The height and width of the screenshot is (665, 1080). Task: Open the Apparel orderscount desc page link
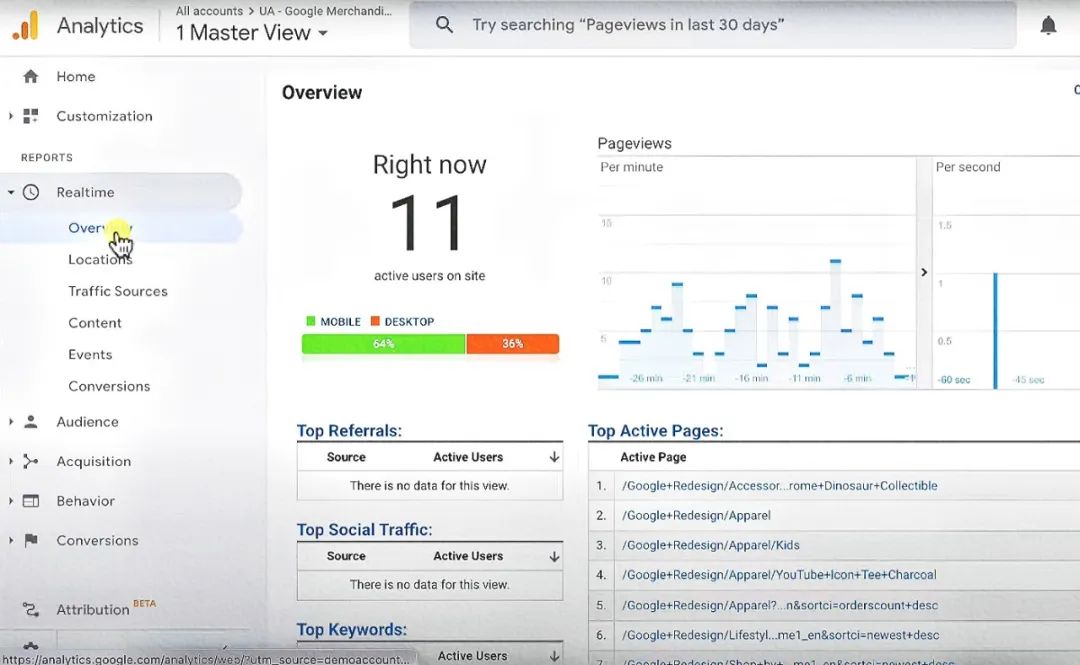click(780, 605)
